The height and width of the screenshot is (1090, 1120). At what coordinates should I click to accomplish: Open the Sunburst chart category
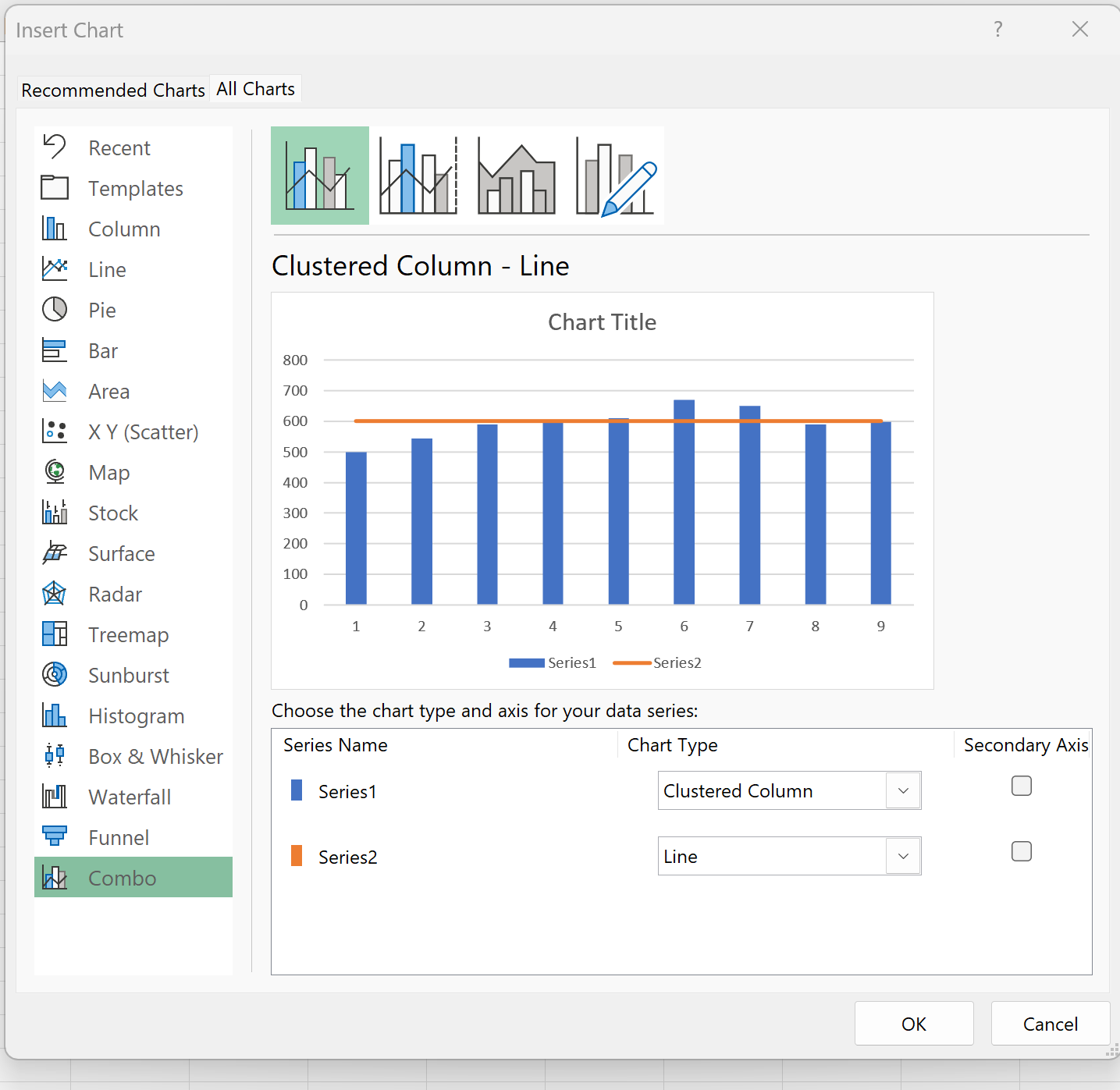click(x=128, y=676)
